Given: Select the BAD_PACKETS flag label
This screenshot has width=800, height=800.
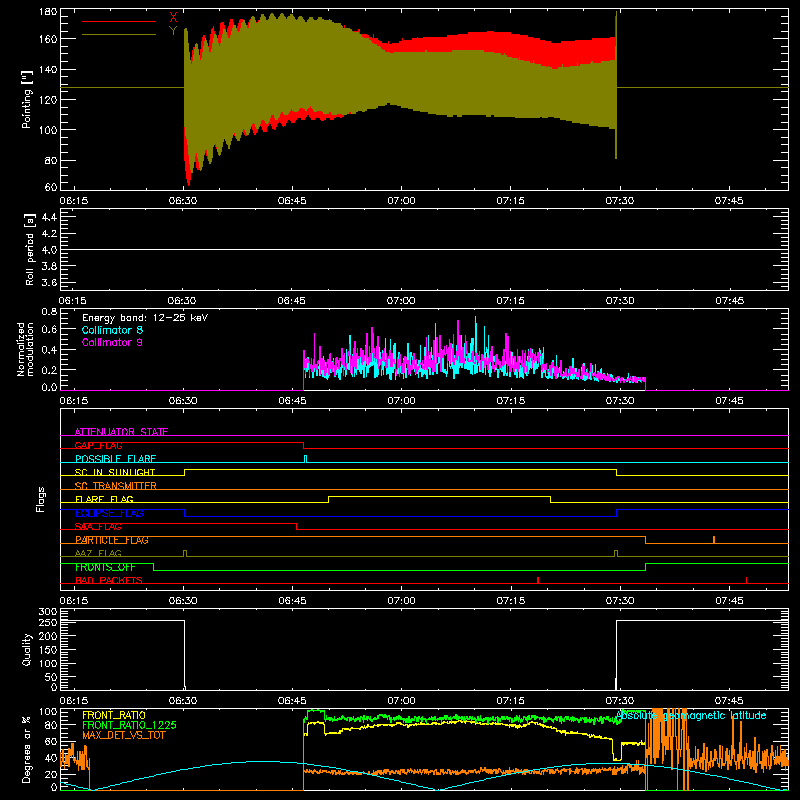Looking at the screenshot, I should [109, 580].
